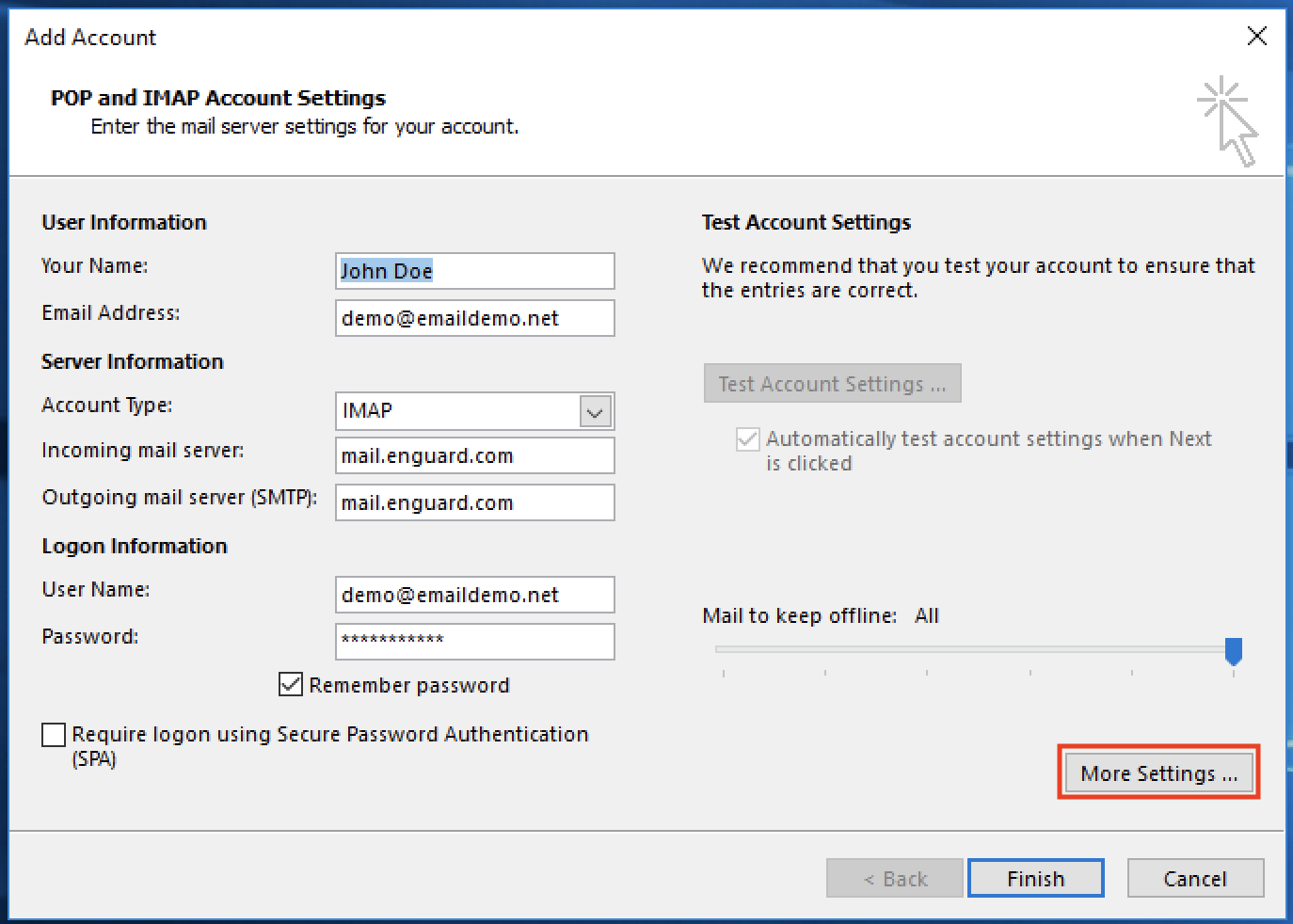Screen dimensions: 1293x924
Task: Click the 'Test Account Settings' heading text
Action: point(806,222)
